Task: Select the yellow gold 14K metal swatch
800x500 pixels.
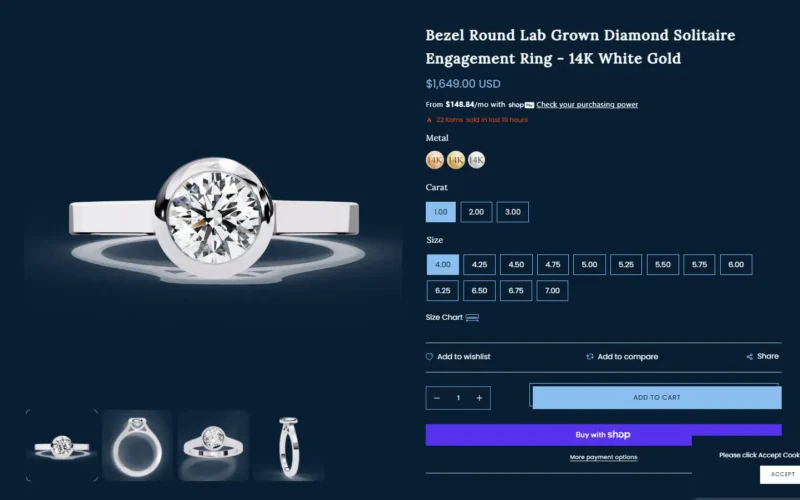Action: coord(456,160)
